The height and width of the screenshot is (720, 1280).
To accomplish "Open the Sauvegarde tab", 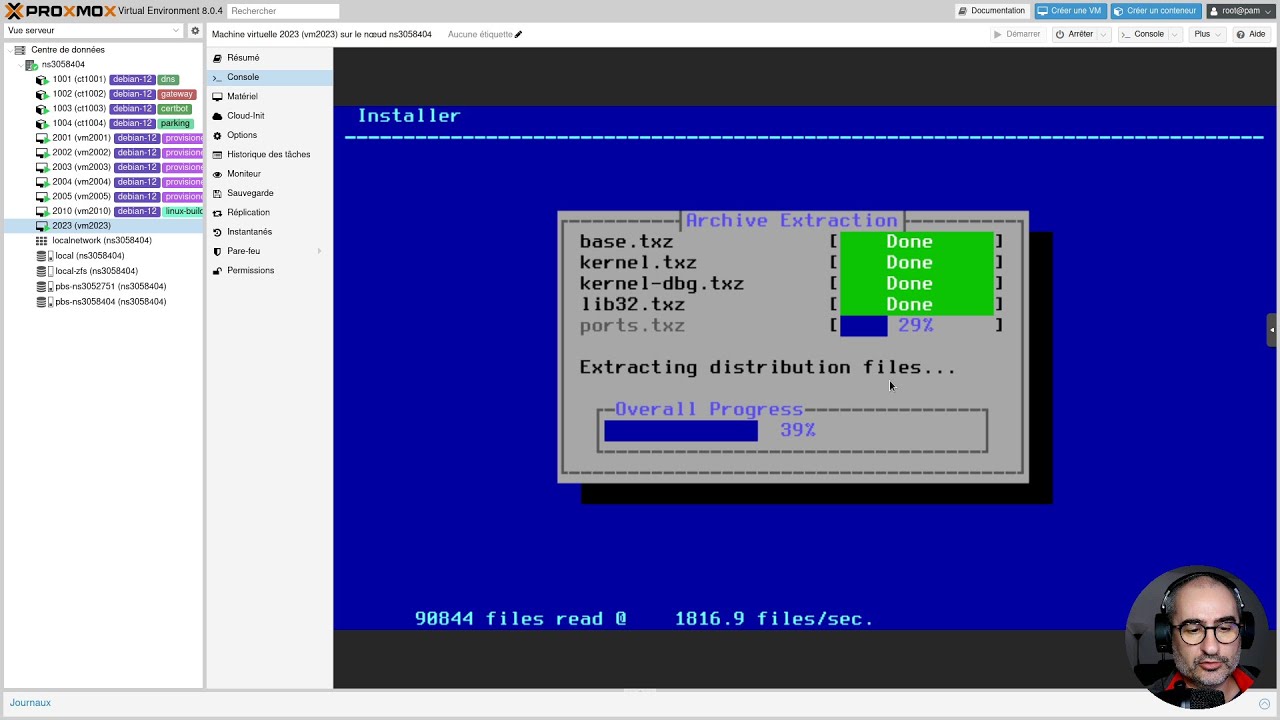I will click(270, 193).
